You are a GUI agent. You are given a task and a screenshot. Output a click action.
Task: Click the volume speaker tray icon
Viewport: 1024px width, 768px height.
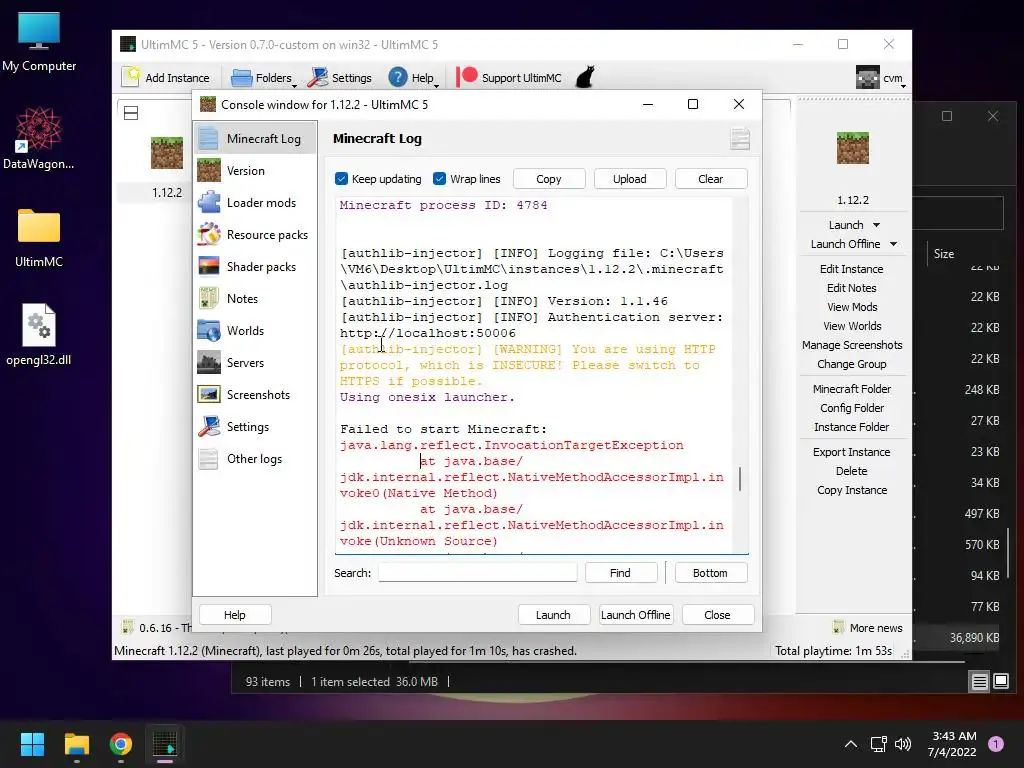[x=903, y=744]
